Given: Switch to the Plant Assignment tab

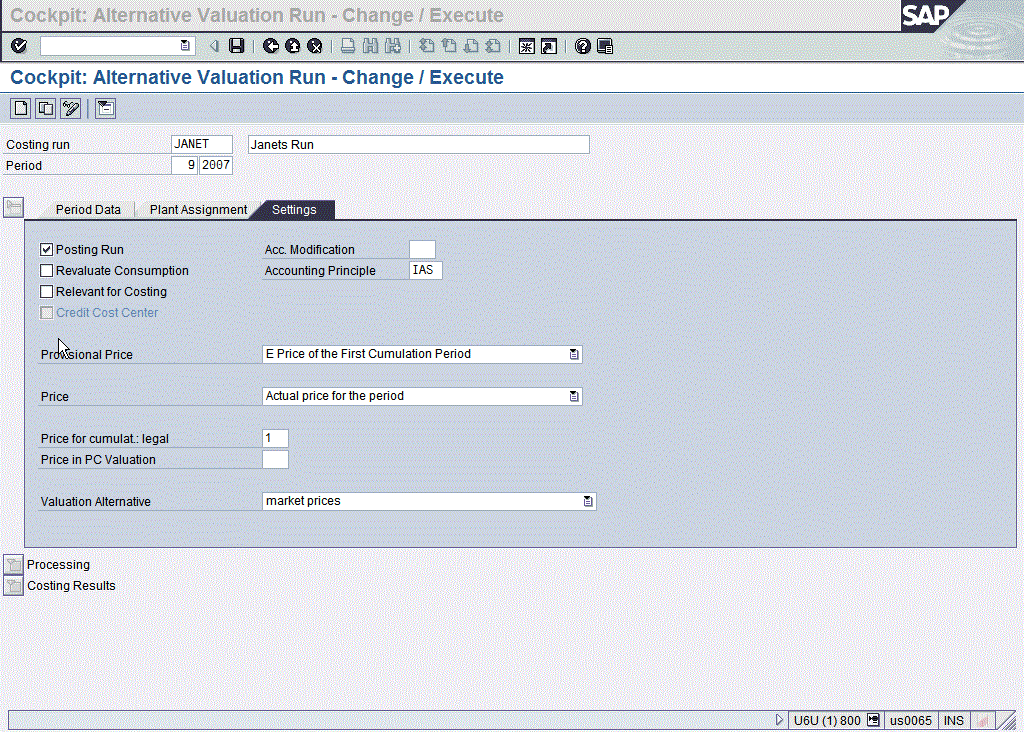Looking at the screenshot, I should [x=199, y=210].
